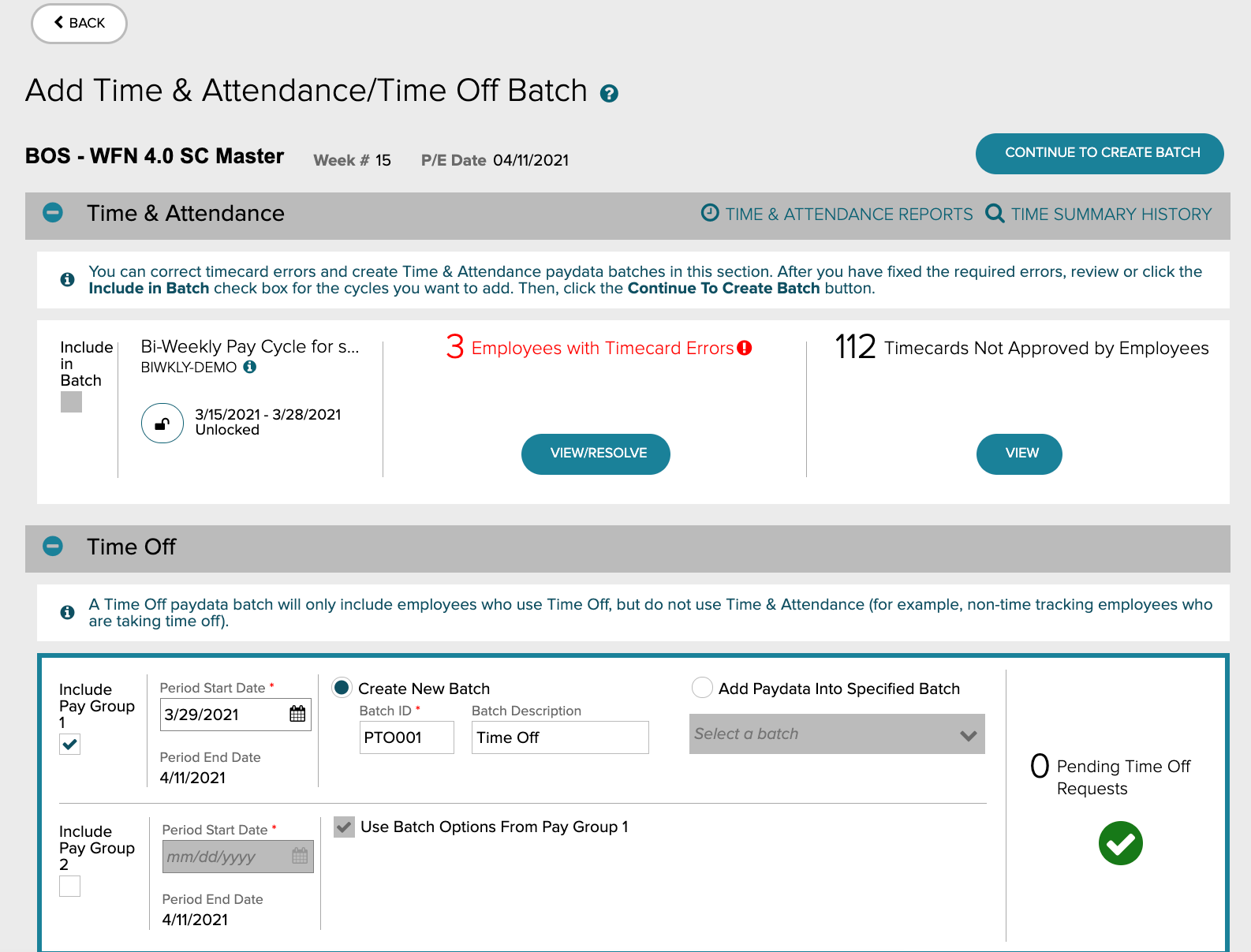Click the Batch ID input field
The width and height of the screenshot is (1251, 952).
tap(406, 737)
